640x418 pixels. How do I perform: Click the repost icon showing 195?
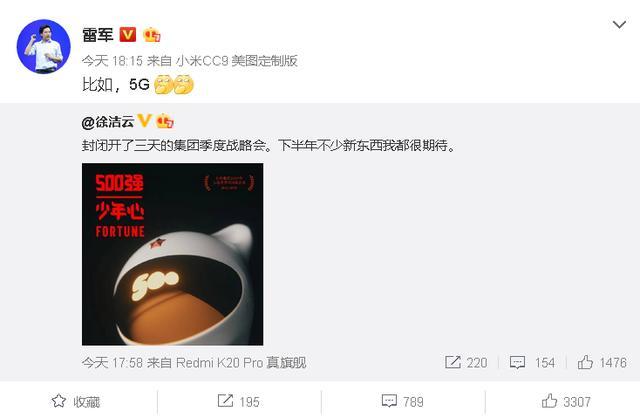(x=239, y=402)
